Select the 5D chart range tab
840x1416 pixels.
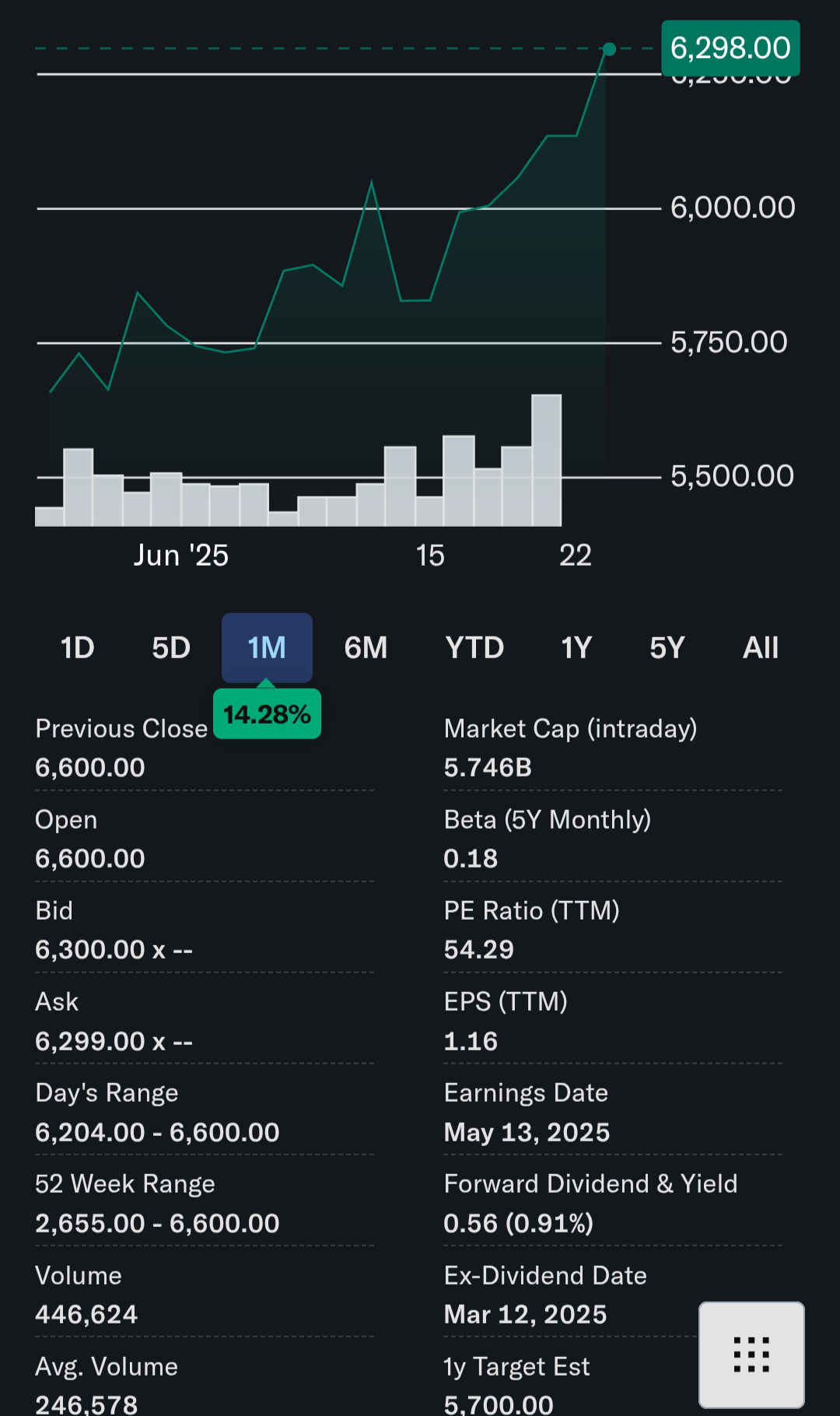tap(171, 648)
